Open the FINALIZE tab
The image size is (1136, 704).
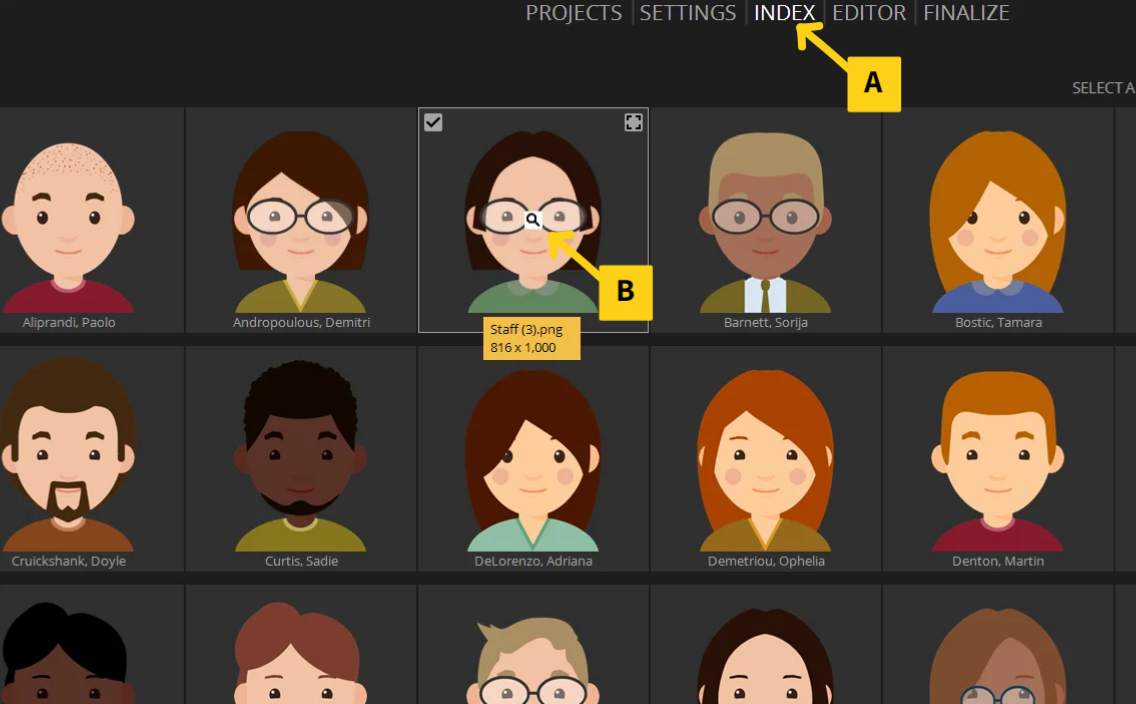(x=966, y=13)
